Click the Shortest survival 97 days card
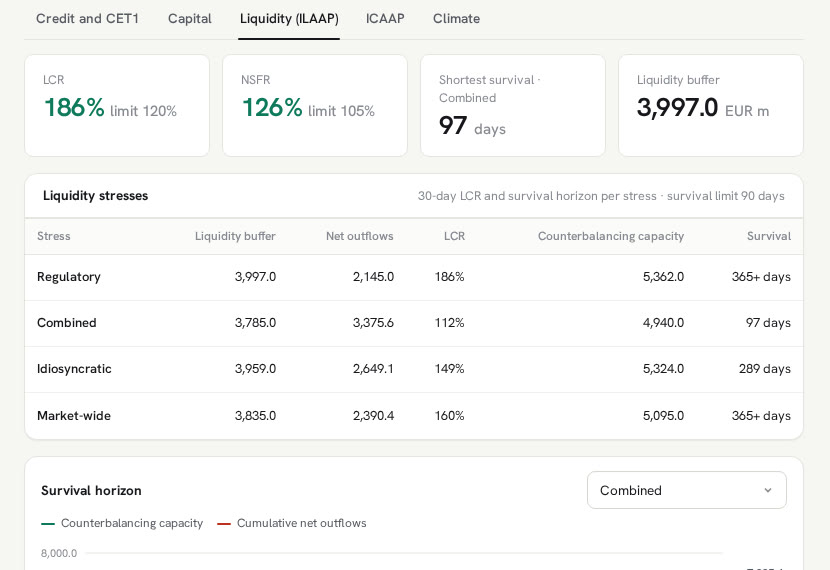Image resolution: width=830 pixels, height=570 pixels. (513, 105)
